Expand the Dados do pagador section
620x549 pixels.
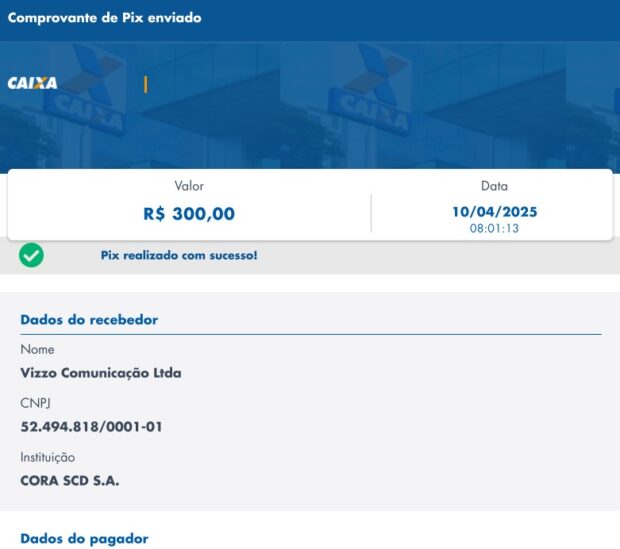(84, 538)
